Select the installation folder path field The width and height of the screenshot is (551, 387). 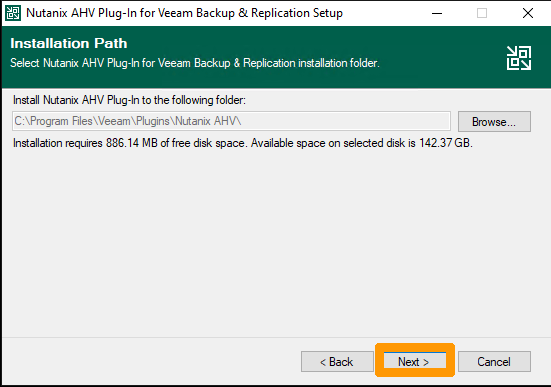[x=231, y=121]
